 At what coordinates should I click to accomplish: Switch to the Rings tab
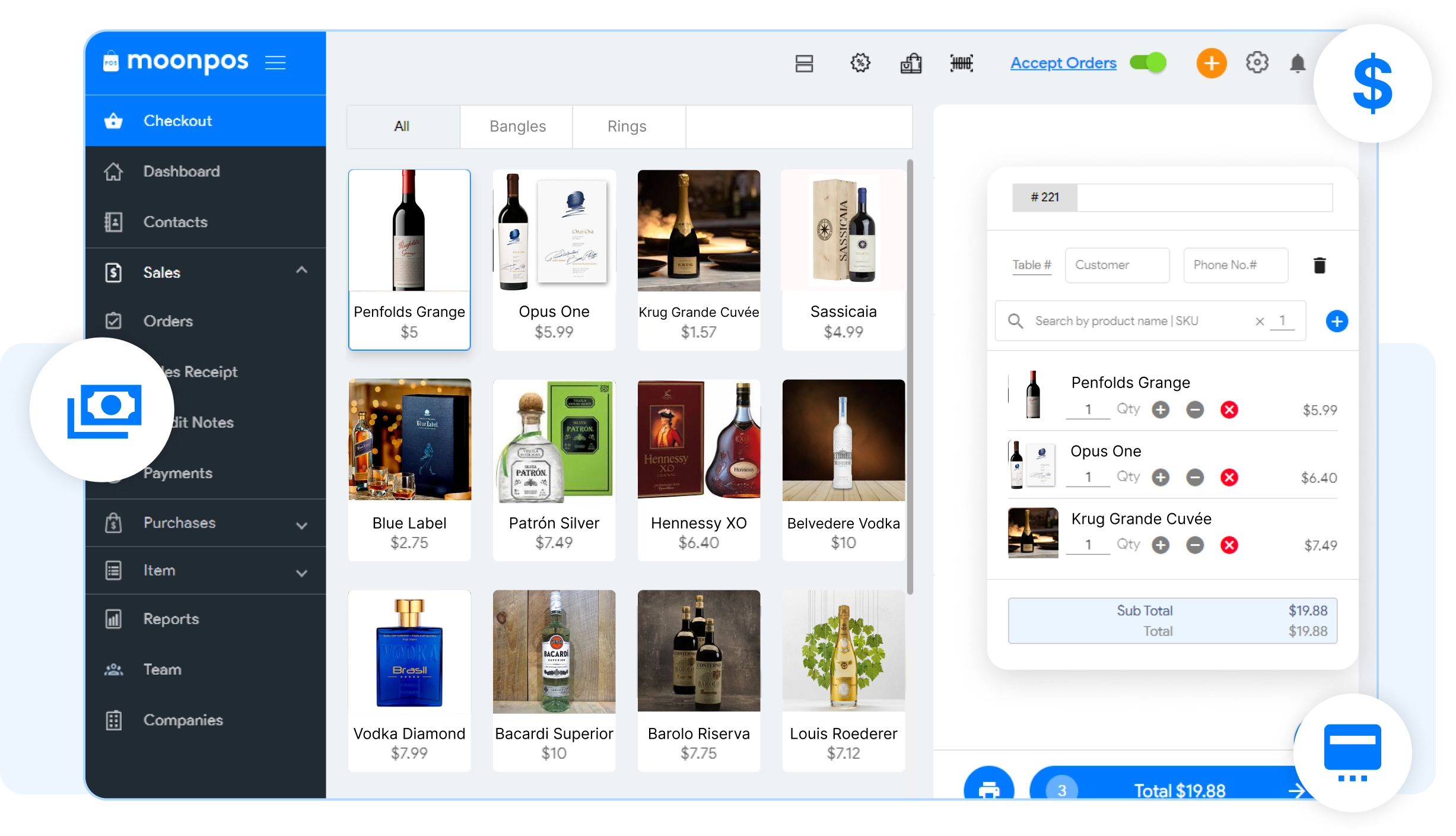coord(627,126)
